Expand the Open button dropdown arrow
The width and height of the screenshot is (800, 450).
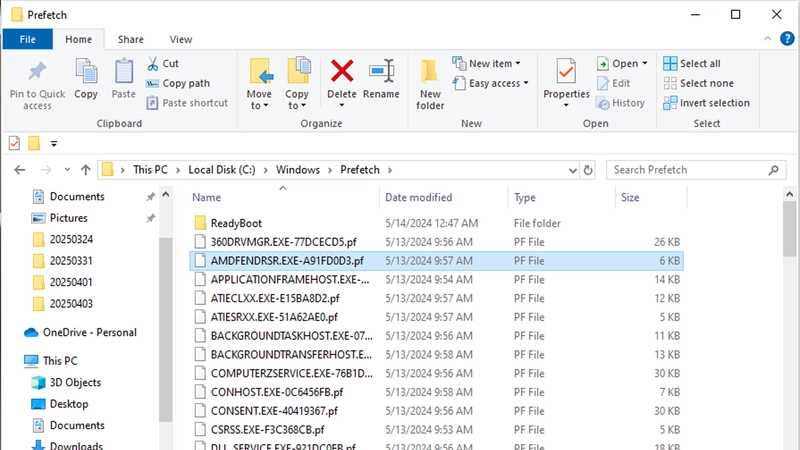click(645, 63)
